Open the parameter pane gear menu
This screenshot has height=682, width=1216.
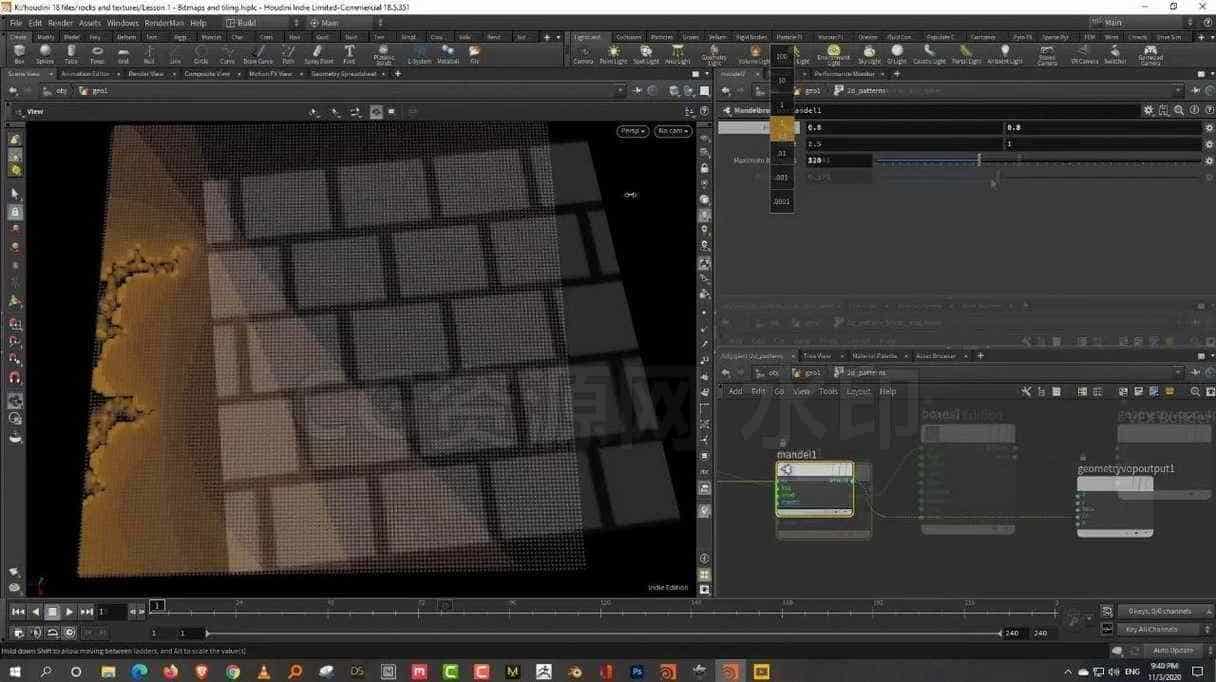point(1149,110)
